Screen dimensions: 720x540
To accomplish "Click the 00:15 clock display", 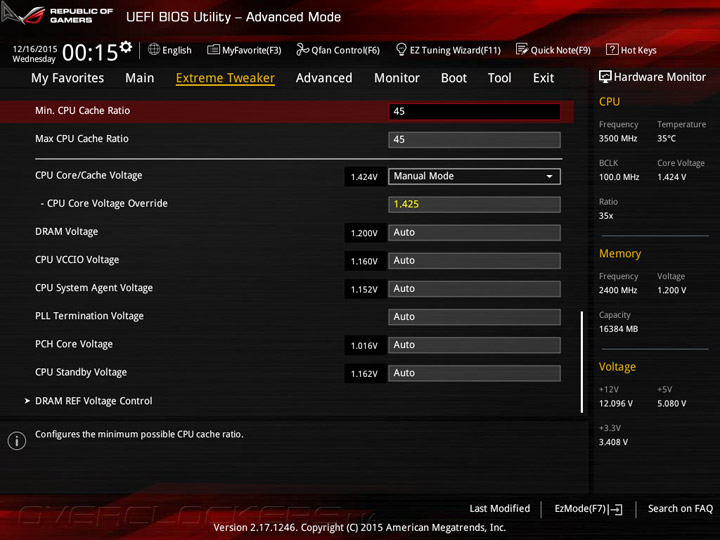I will [90, 53].
